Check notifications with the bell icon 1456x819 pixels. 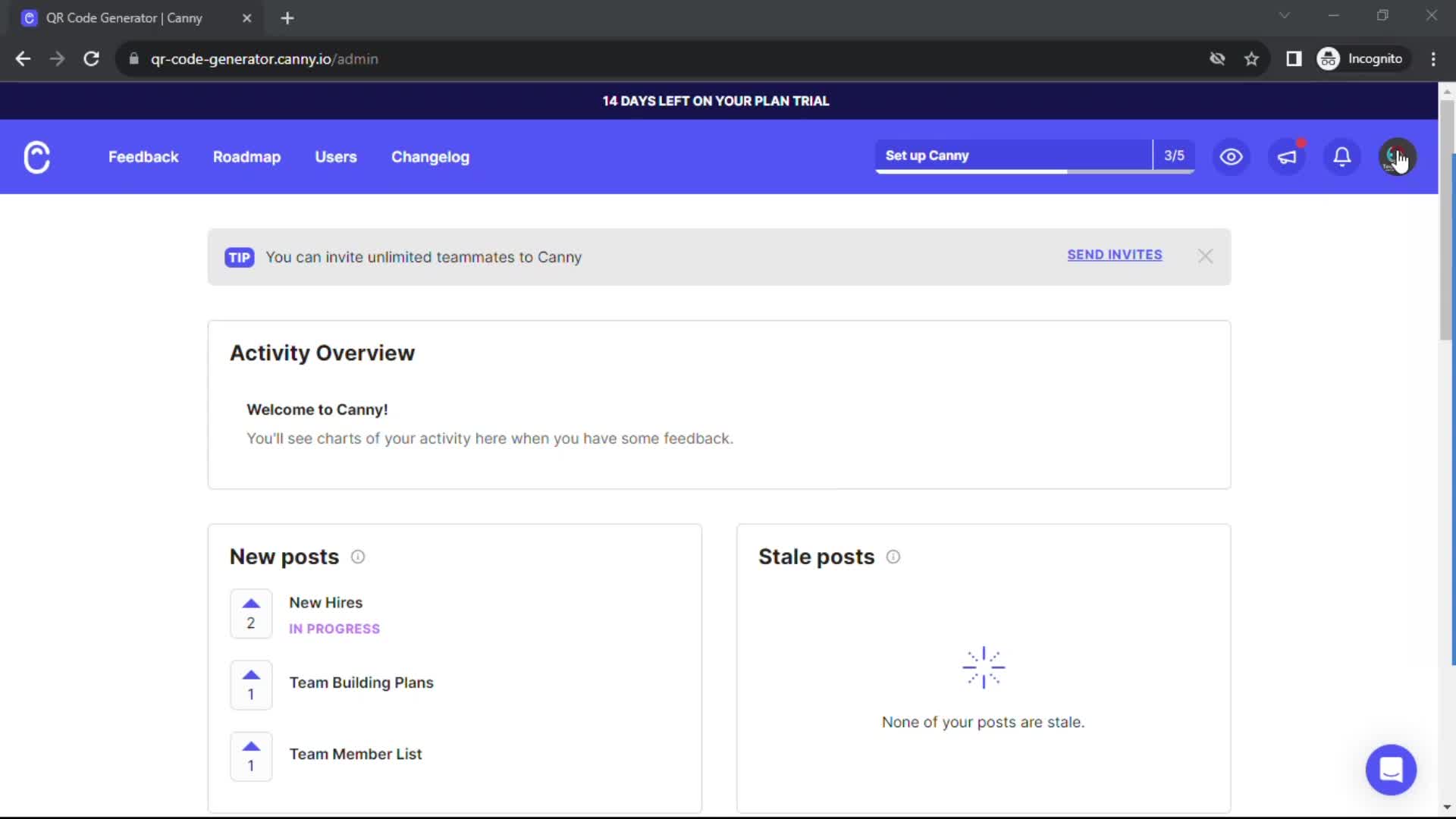[x=1341, y=157]
